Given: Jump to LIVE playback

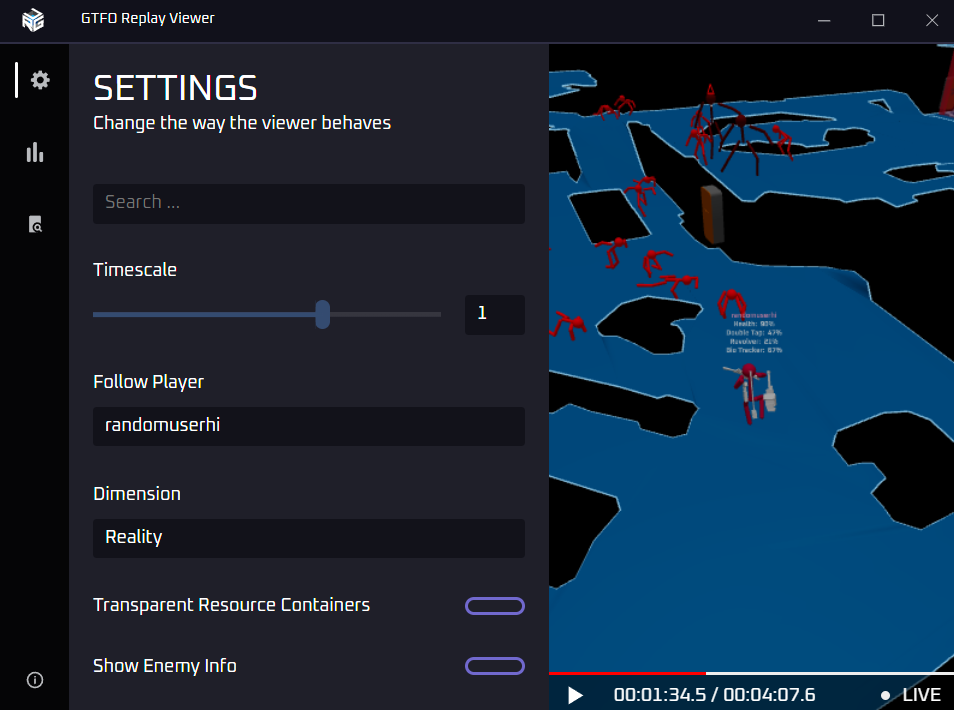Looking at the screenshot, I should pyautogui.click(x=911, y=695).
